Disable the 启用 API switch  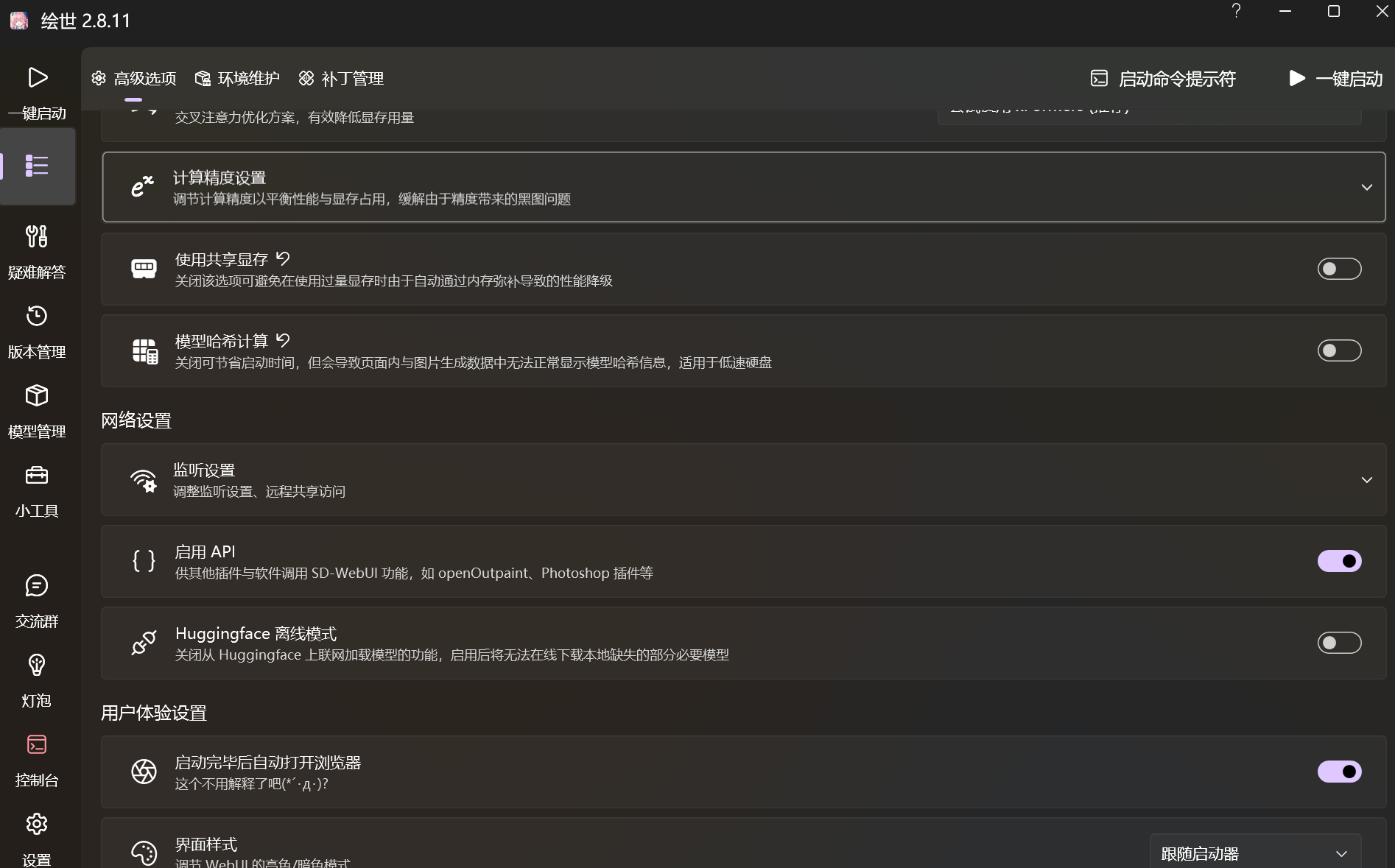(x=1339, y=561)
